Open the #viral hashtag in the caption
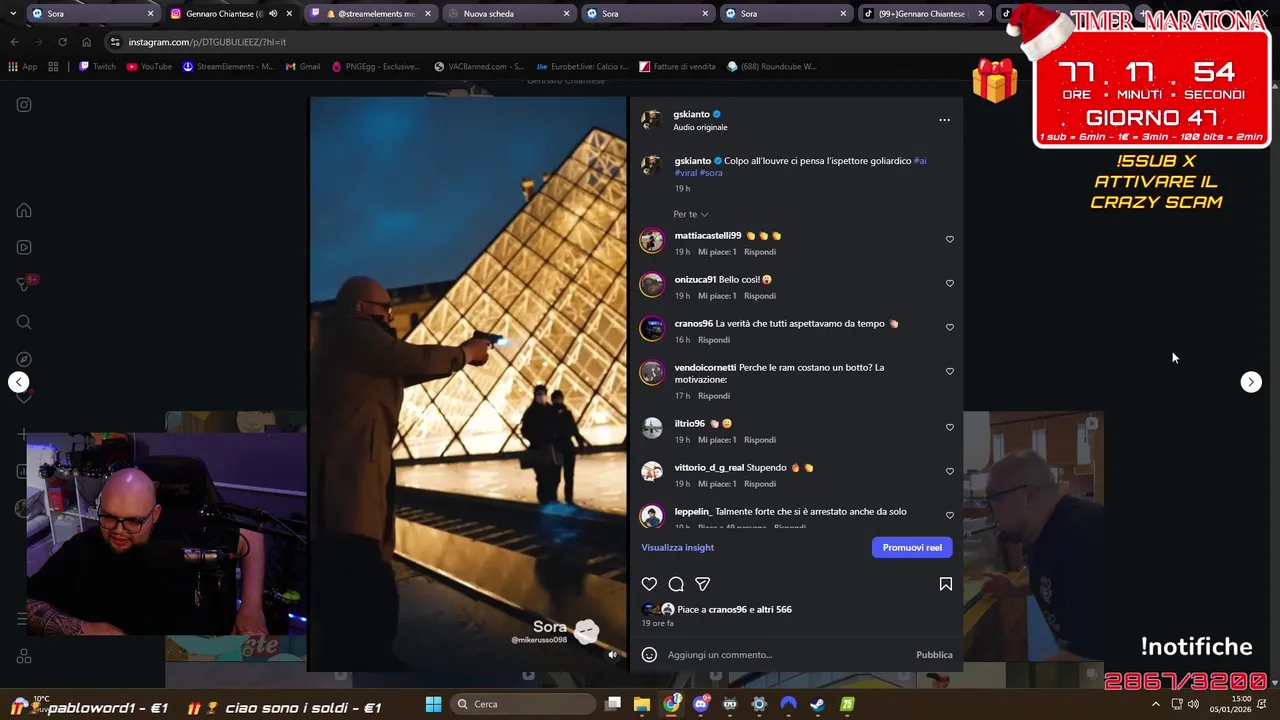 pyautogui.click(x=686, y=173)
